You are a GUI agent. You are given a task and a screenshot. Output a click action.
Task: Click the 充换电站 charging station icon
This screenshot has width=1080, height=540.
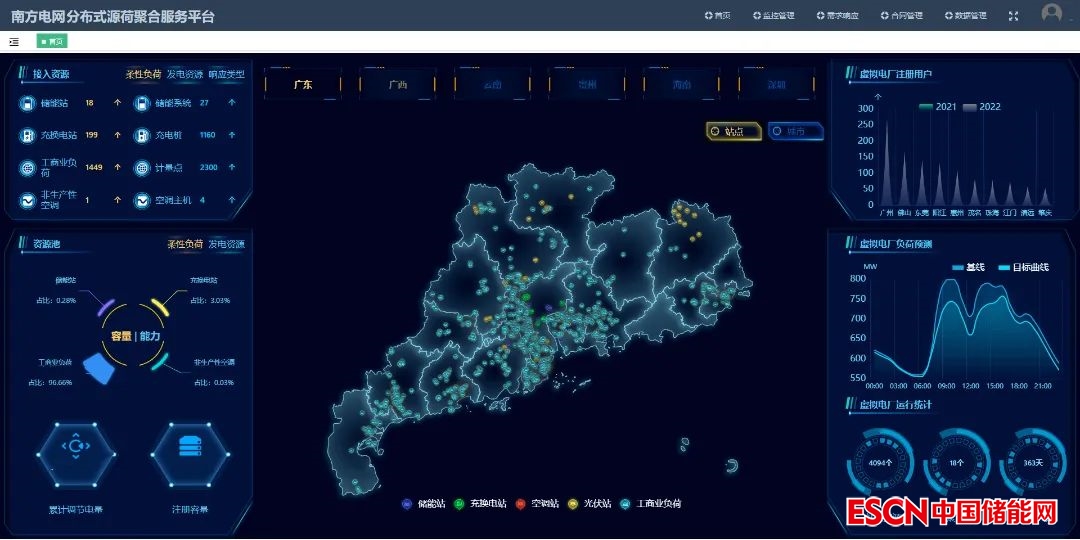(x=27, y=135)
